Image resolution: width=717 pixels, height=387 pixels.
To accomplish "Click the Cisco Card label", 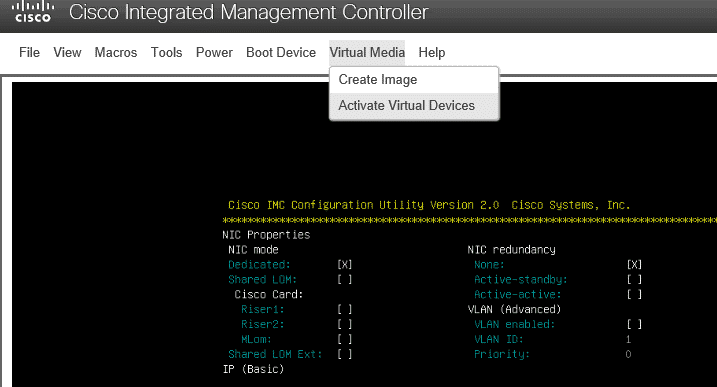I will [269, 294].
